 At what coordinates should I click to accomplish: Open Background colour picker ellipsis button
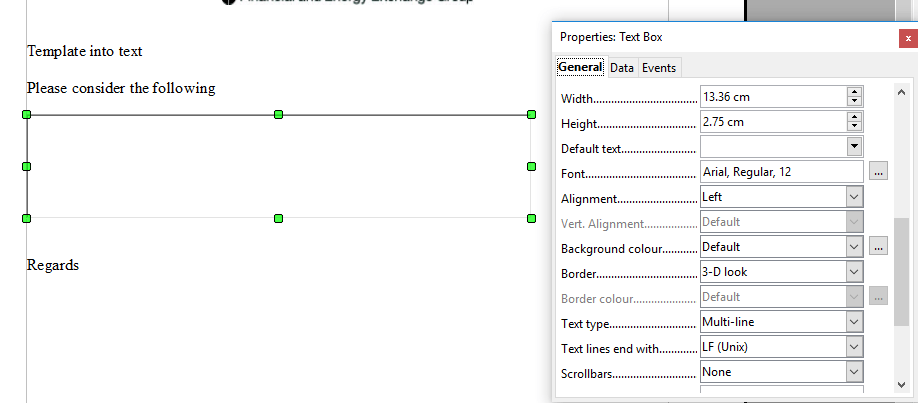coord(878,247)
